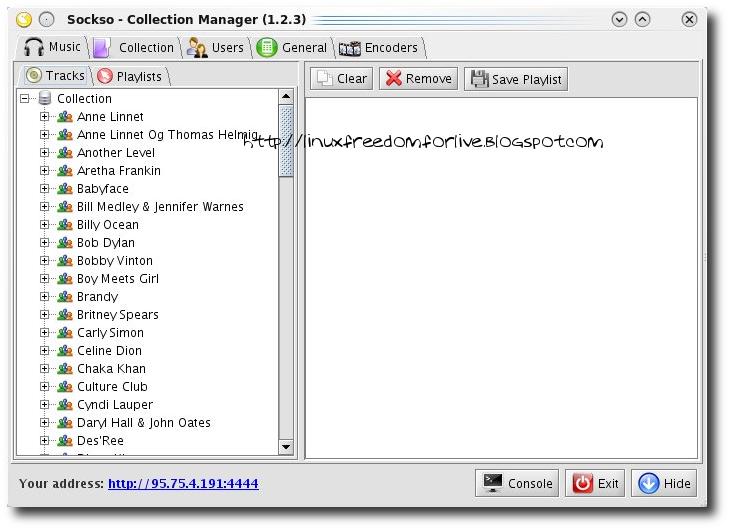The image size is (730, 530).
Task: Switch to the Collection tab
Action: 134,48
